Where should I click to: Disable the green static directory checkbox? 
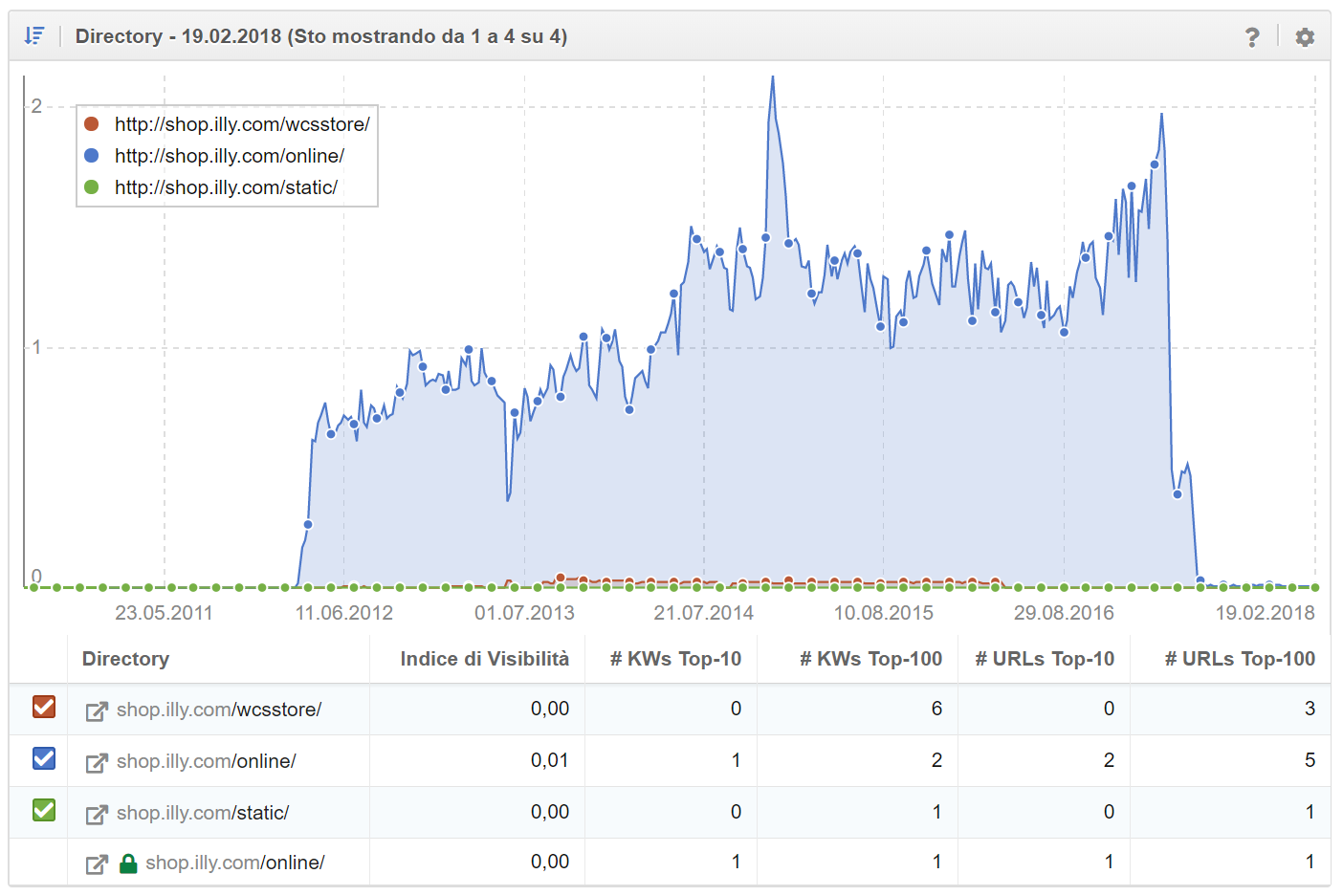point(44,811)
